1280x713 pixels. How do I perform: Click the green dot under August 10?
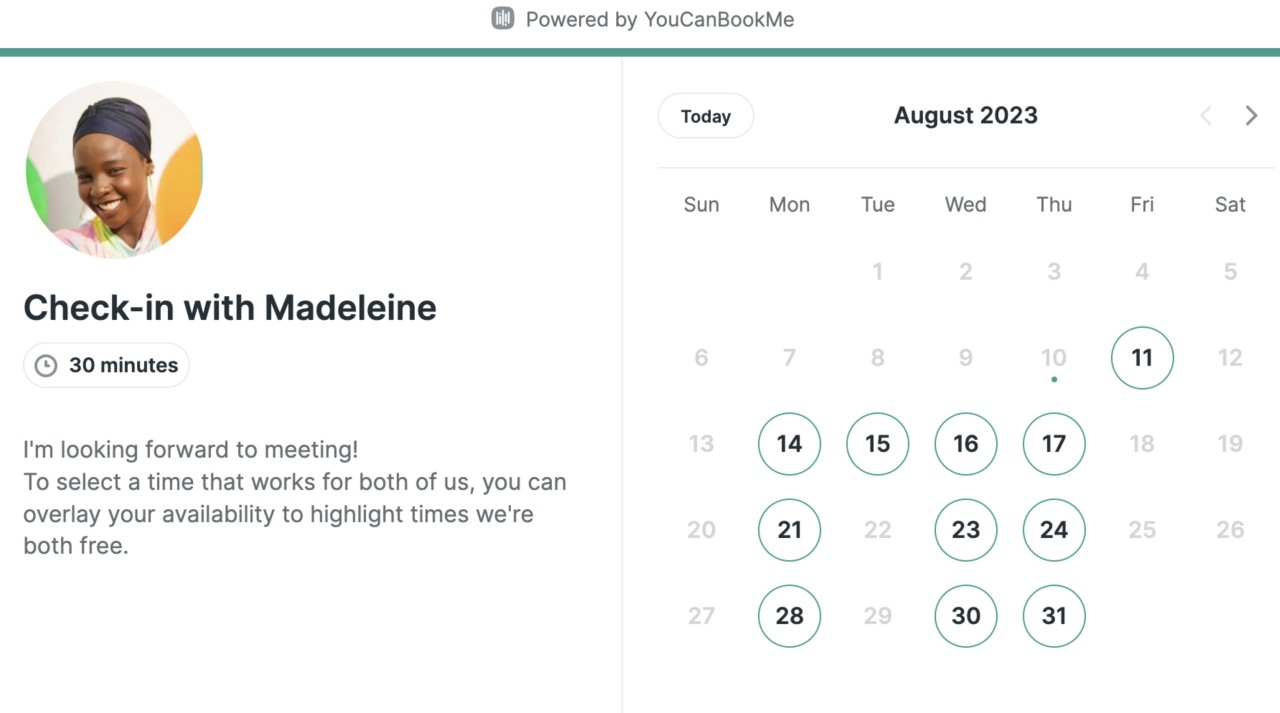1054,380
